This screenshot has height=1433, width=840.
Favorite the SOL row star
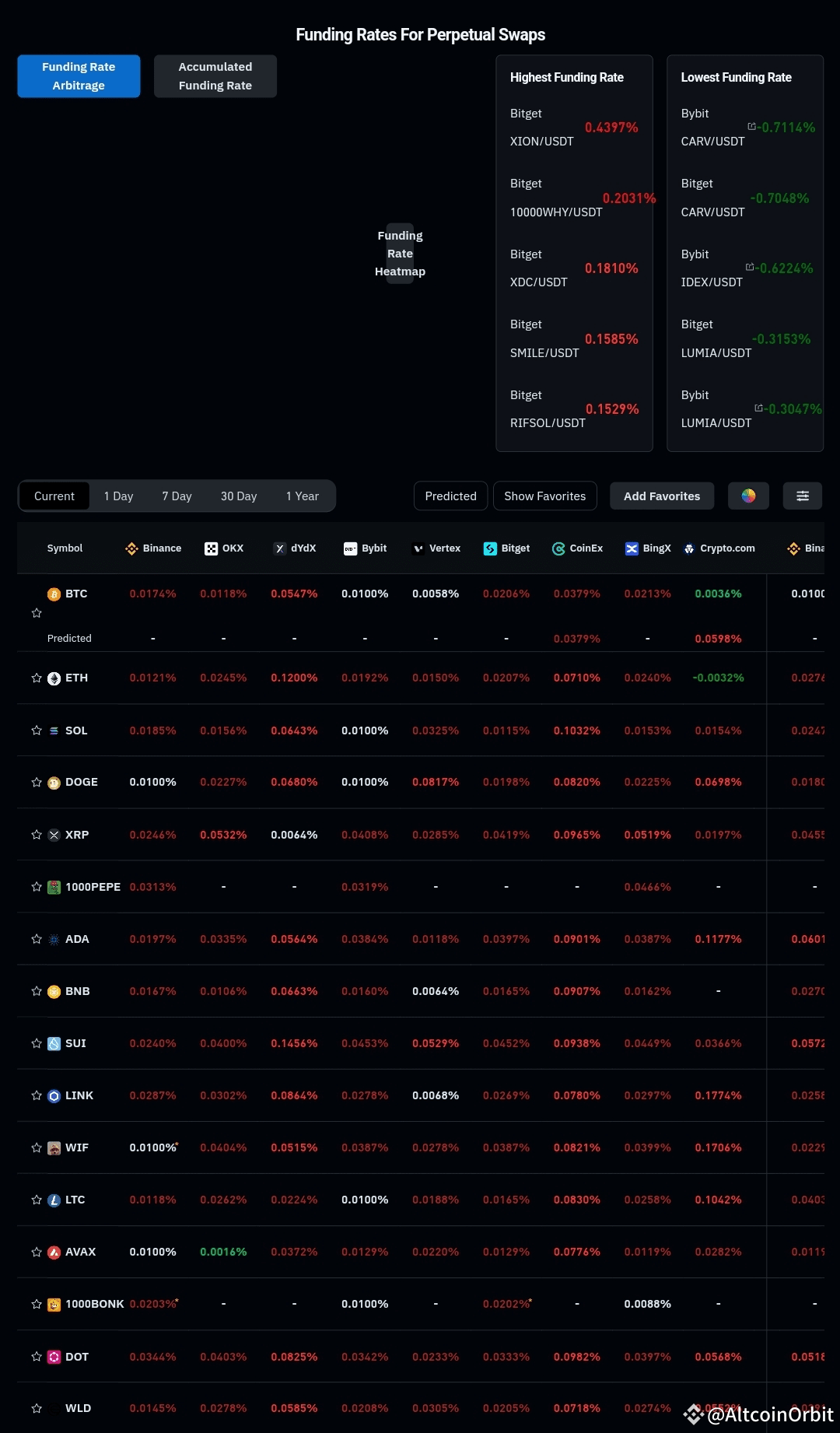tap(37, 731)
